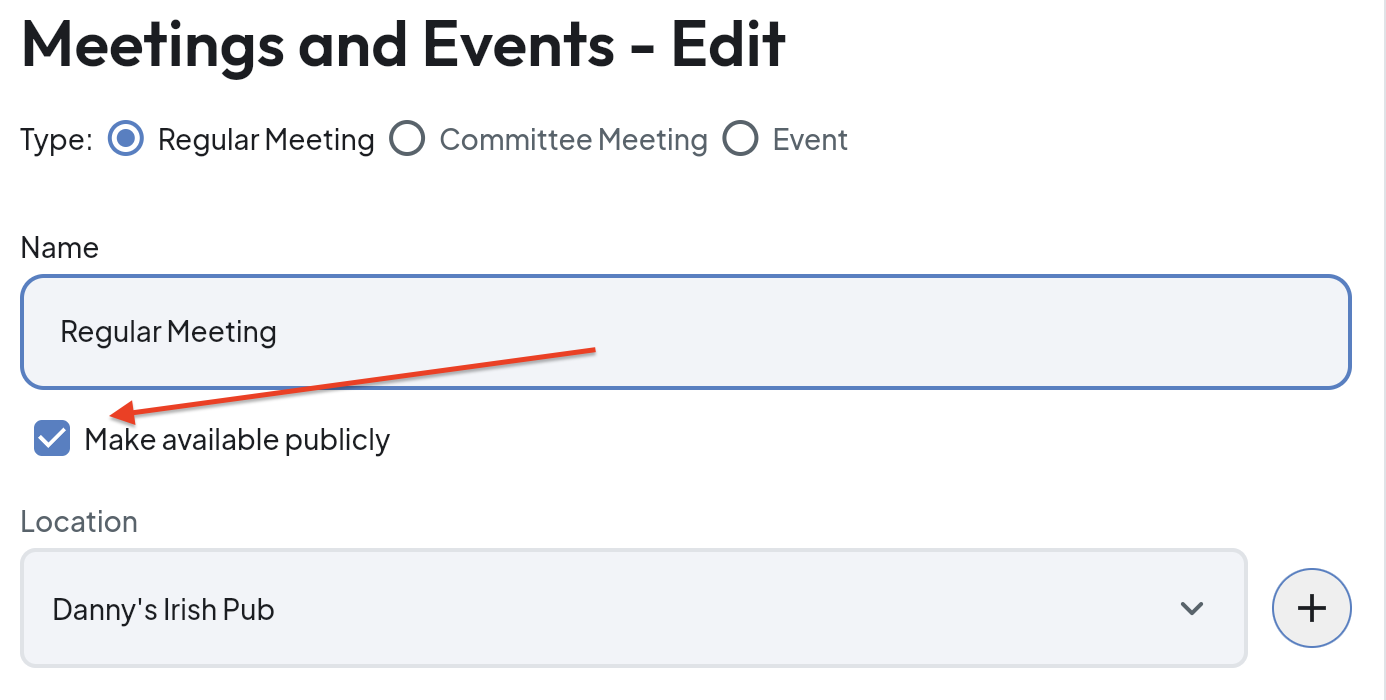Select the Regular Meeting radio button
Screen dimensions: 1386x700
pyautogui.click(x=125, y=139)
